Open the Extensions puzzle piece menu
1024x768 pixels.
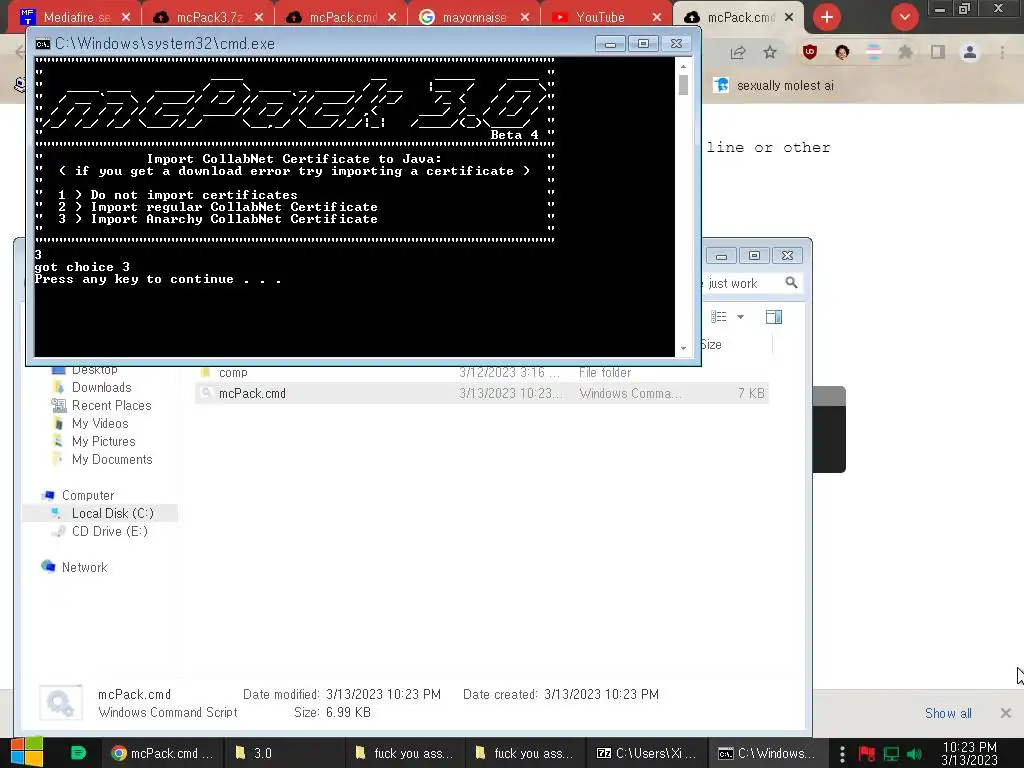905,52
